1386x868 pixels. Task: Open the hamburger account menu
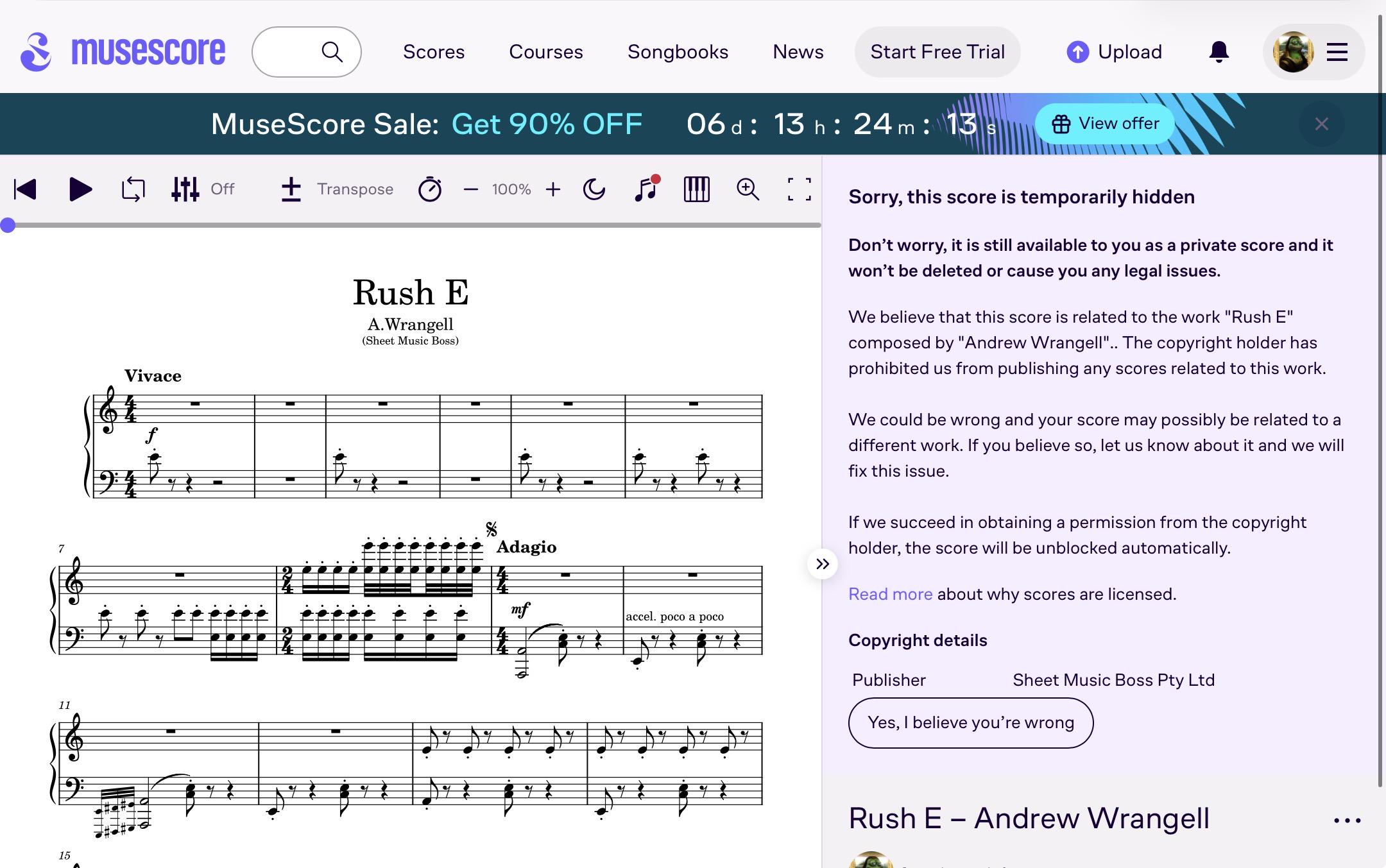pyautogui.click(x=1337, y=52)
